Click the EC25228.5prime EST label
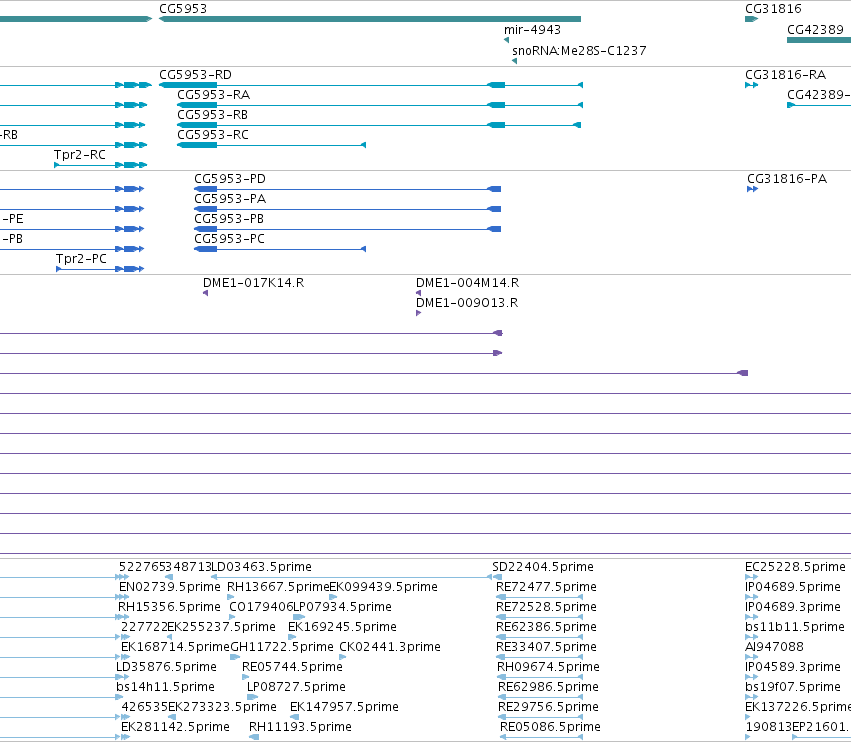Screen dimensions: 851x742 pyautogui.click(x=795, y=567)
